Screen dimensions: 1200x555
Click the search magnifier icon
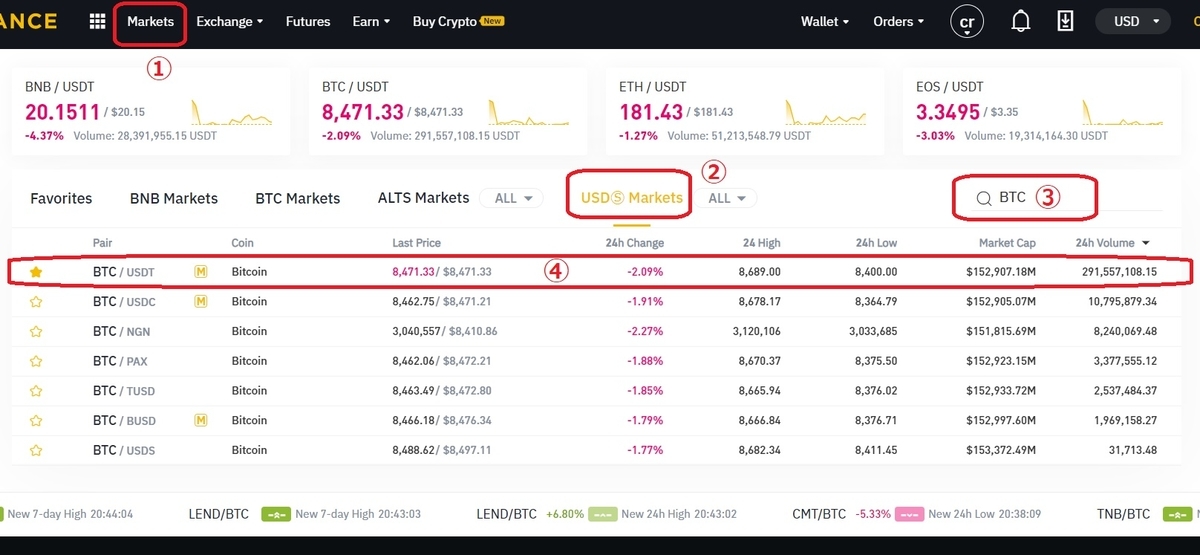pyautogui.click(x=983, y=198)
